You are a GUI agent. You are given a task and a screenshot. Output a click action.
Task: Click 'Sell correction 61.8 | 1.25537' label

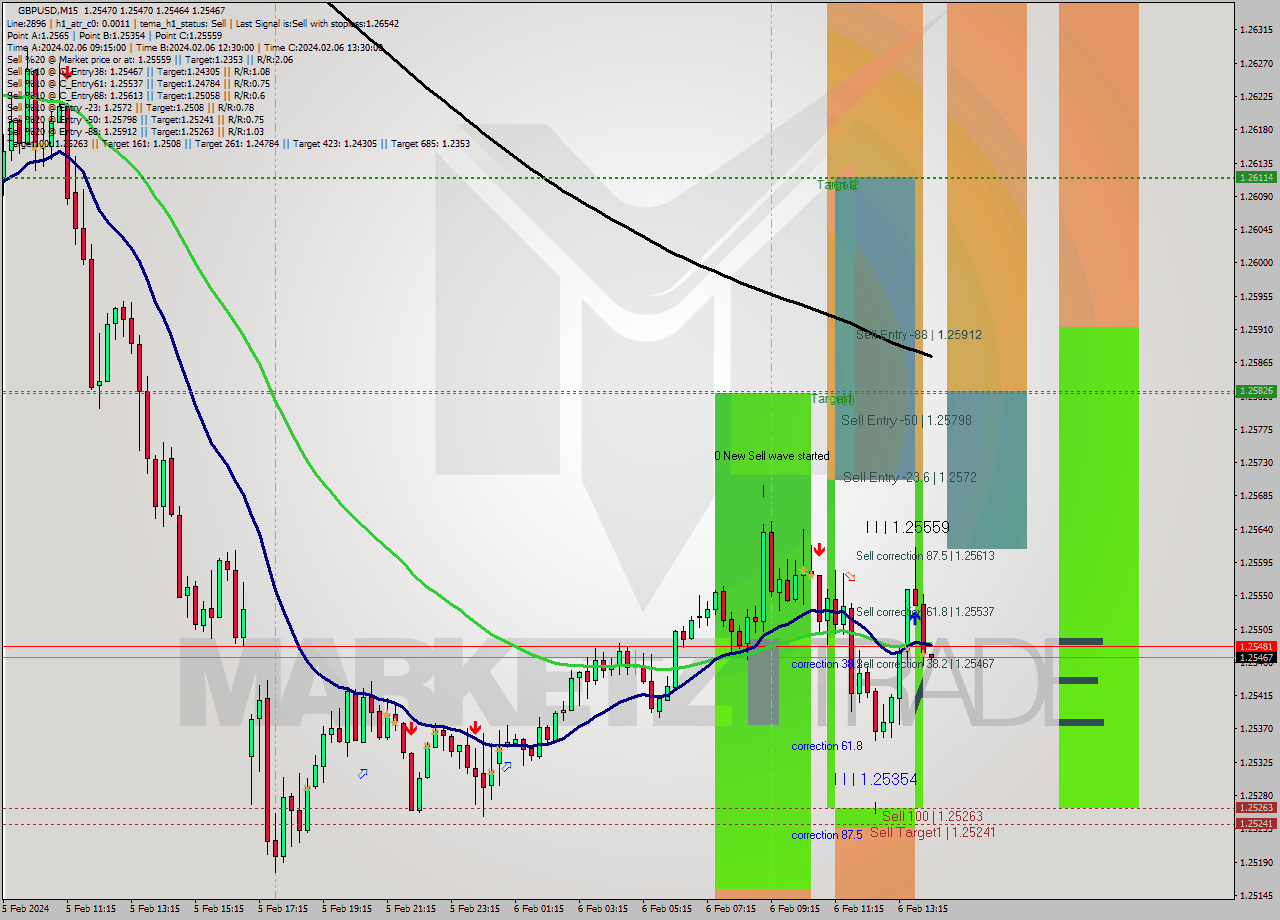[925, 612]
